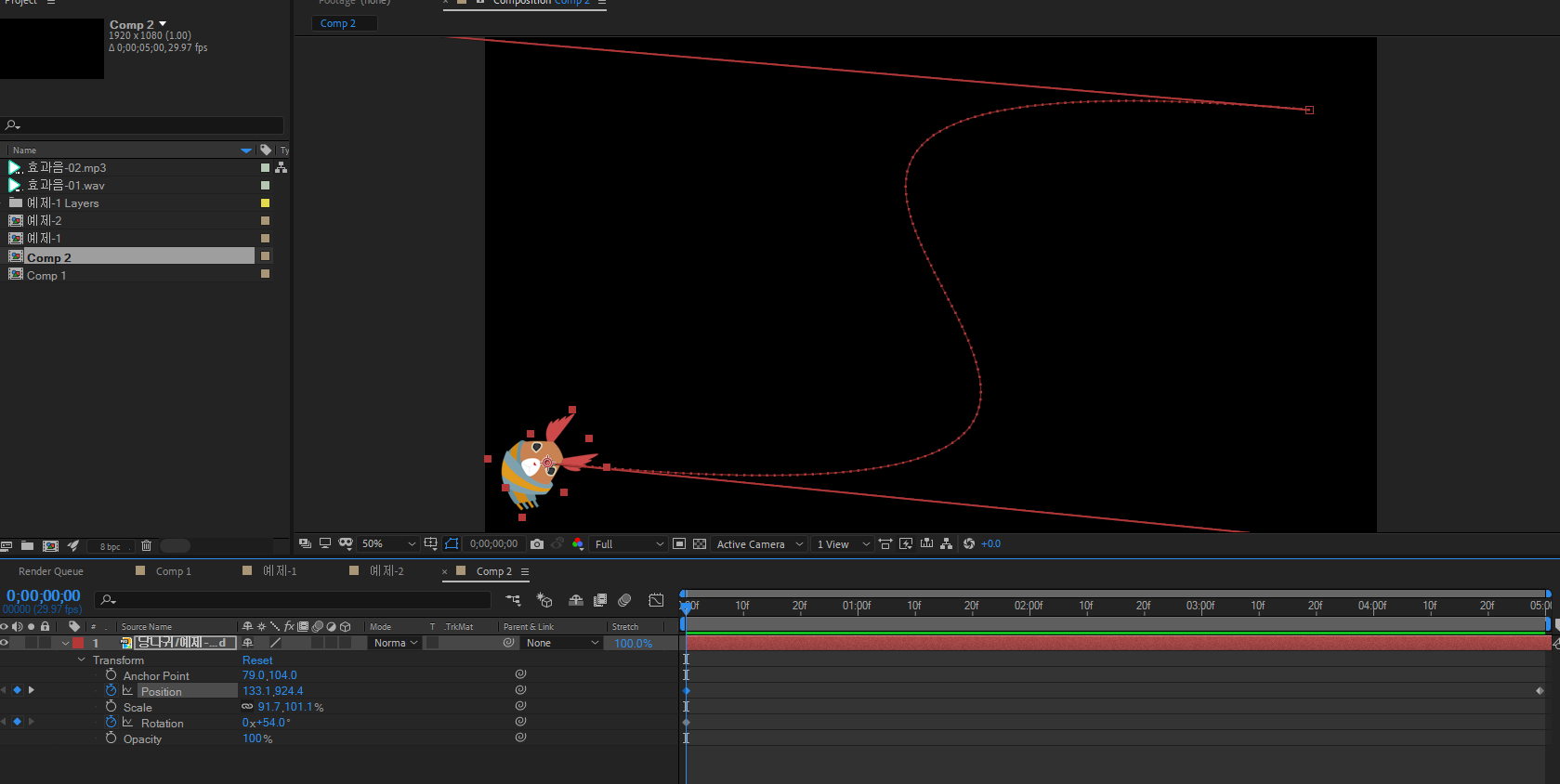Click yellow label of 예제-1 Layers
The width and height of the screenshot is (1560, 784).
click(x=265, y=203)
